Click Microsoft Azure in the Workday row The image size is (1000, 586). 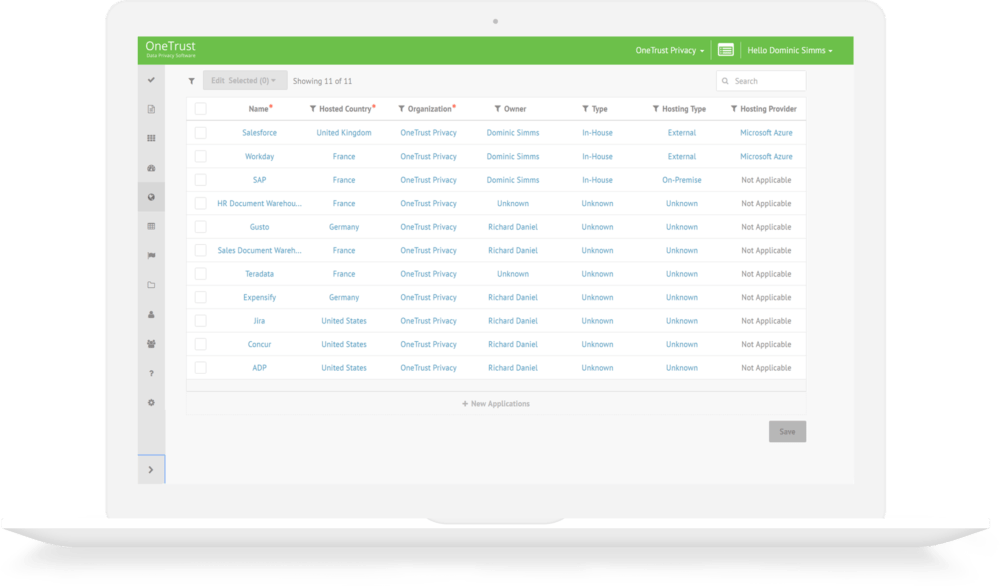tap(766, 156)
